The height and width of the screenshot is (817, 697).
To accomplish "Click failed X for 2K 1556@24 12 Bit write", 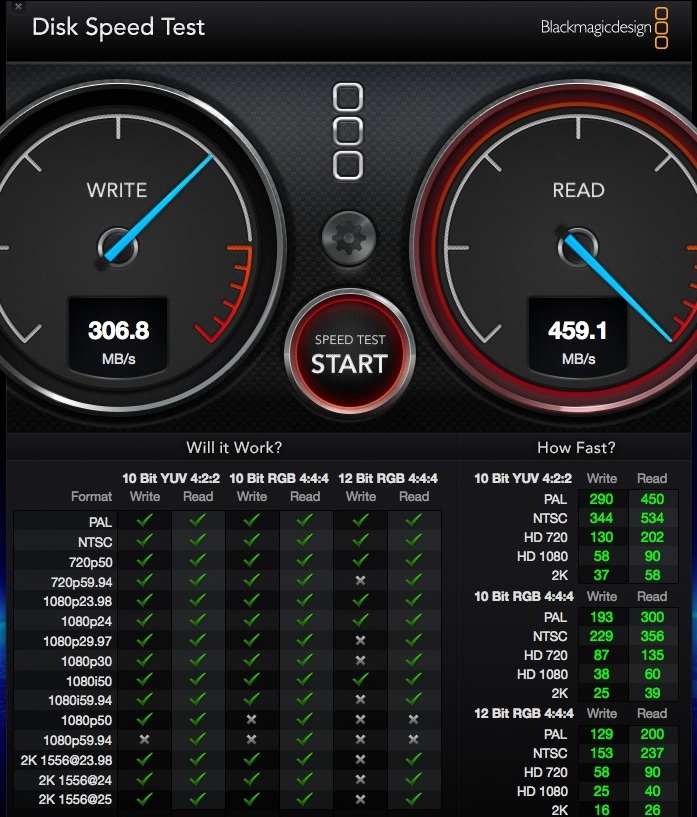I will [x=360, y=779].
